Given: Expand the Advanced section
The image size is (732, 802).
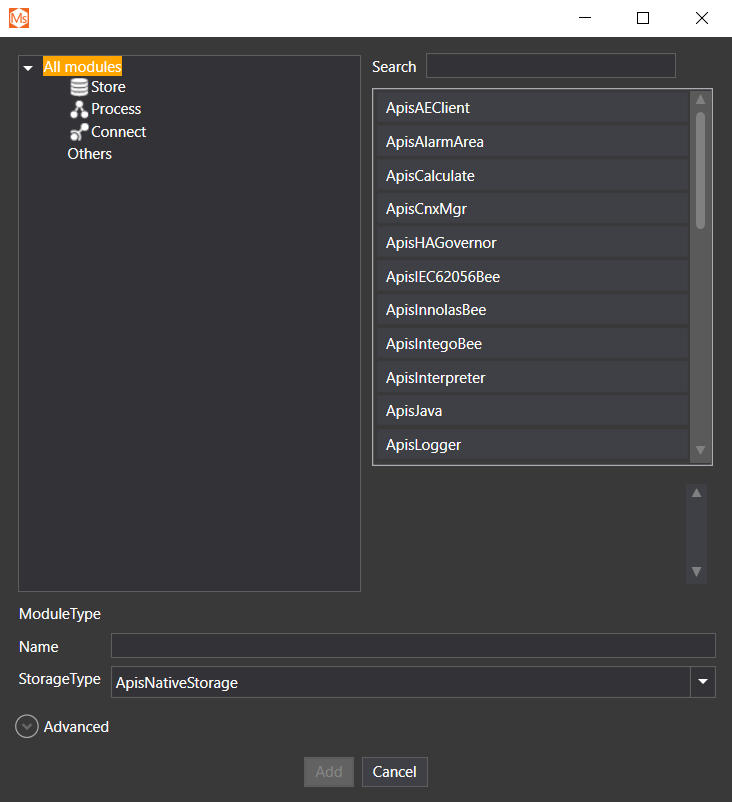Looking at the screenshot, I should point(27,727).
